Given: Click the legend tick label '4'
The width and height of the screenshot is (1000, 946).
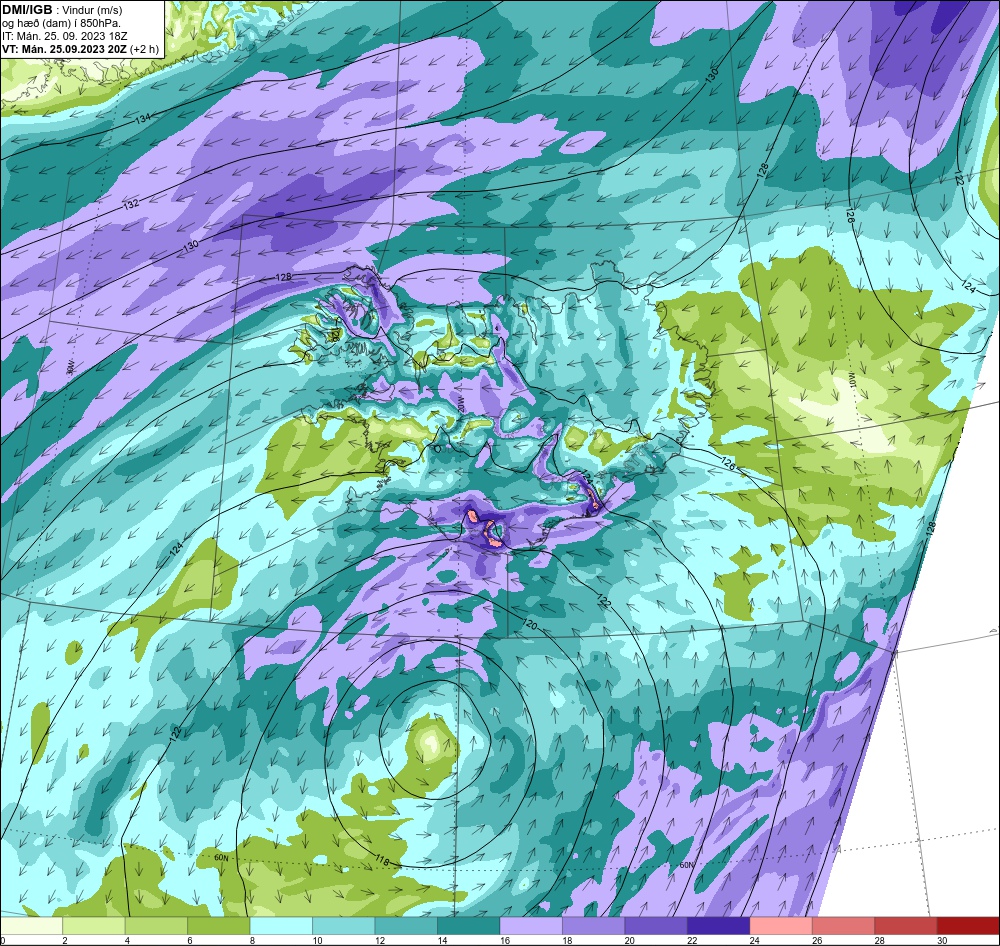Looking at the screenshot, I should coord(128,940).
